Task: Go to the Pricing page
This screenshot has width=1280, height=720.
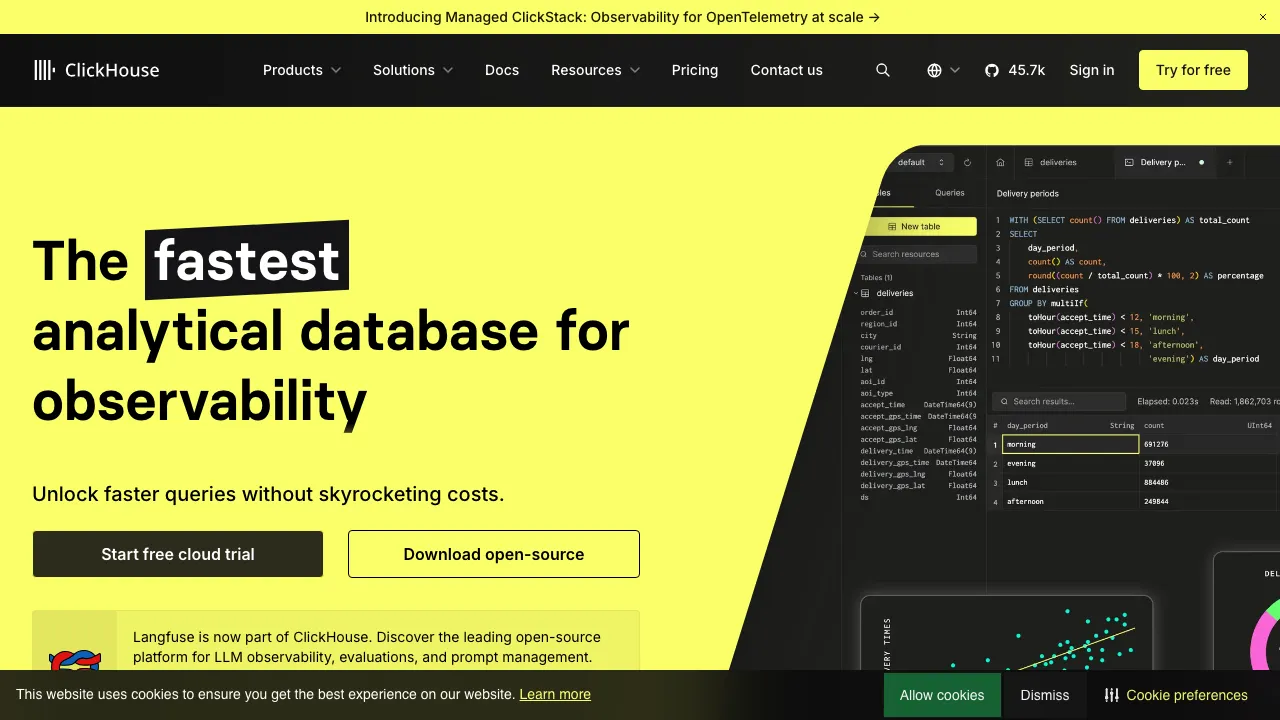Action: [695, 70]
